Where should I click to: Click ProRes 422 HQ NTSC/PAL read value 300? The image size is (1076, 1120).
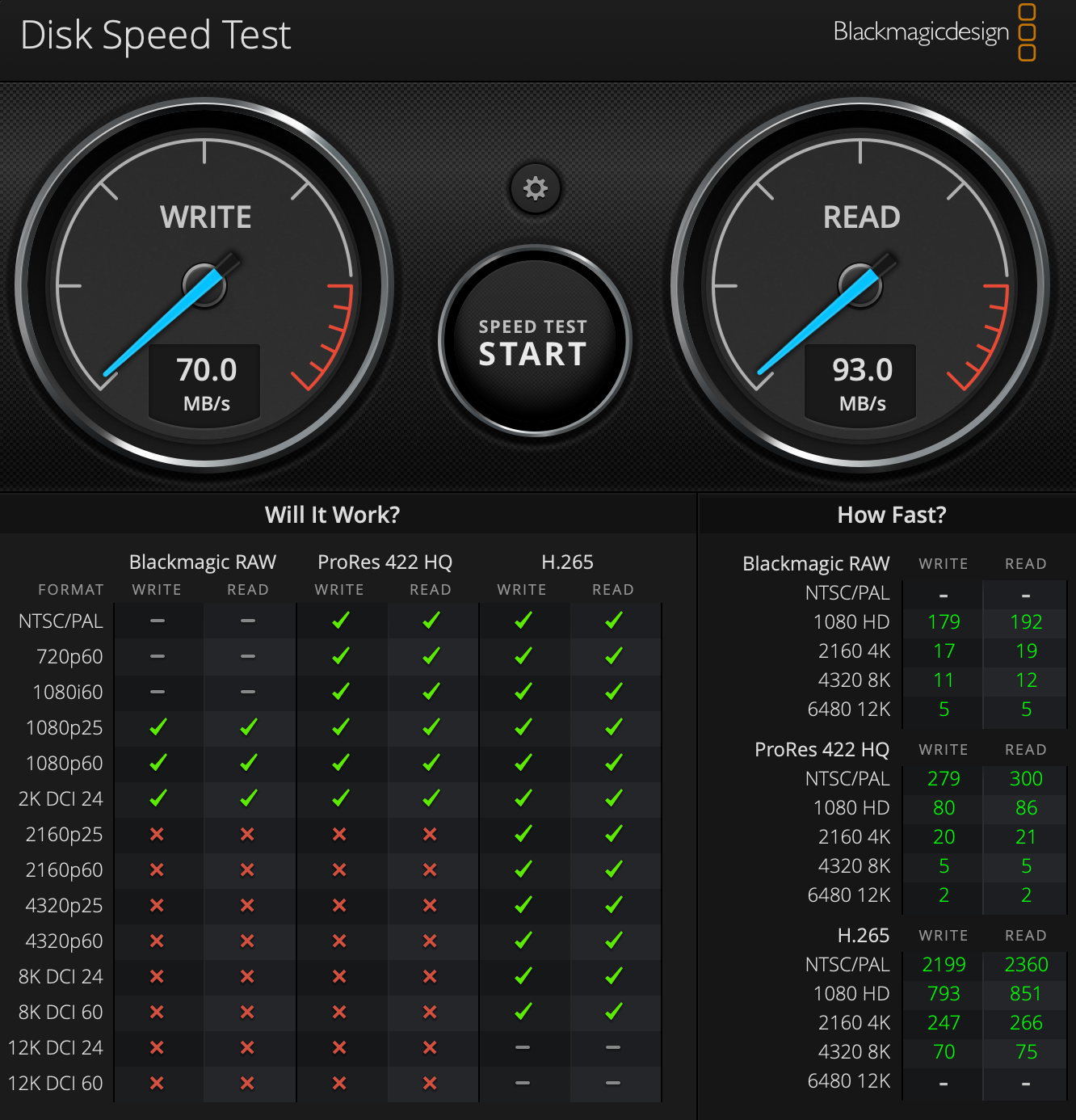(x=1026, y=778)
